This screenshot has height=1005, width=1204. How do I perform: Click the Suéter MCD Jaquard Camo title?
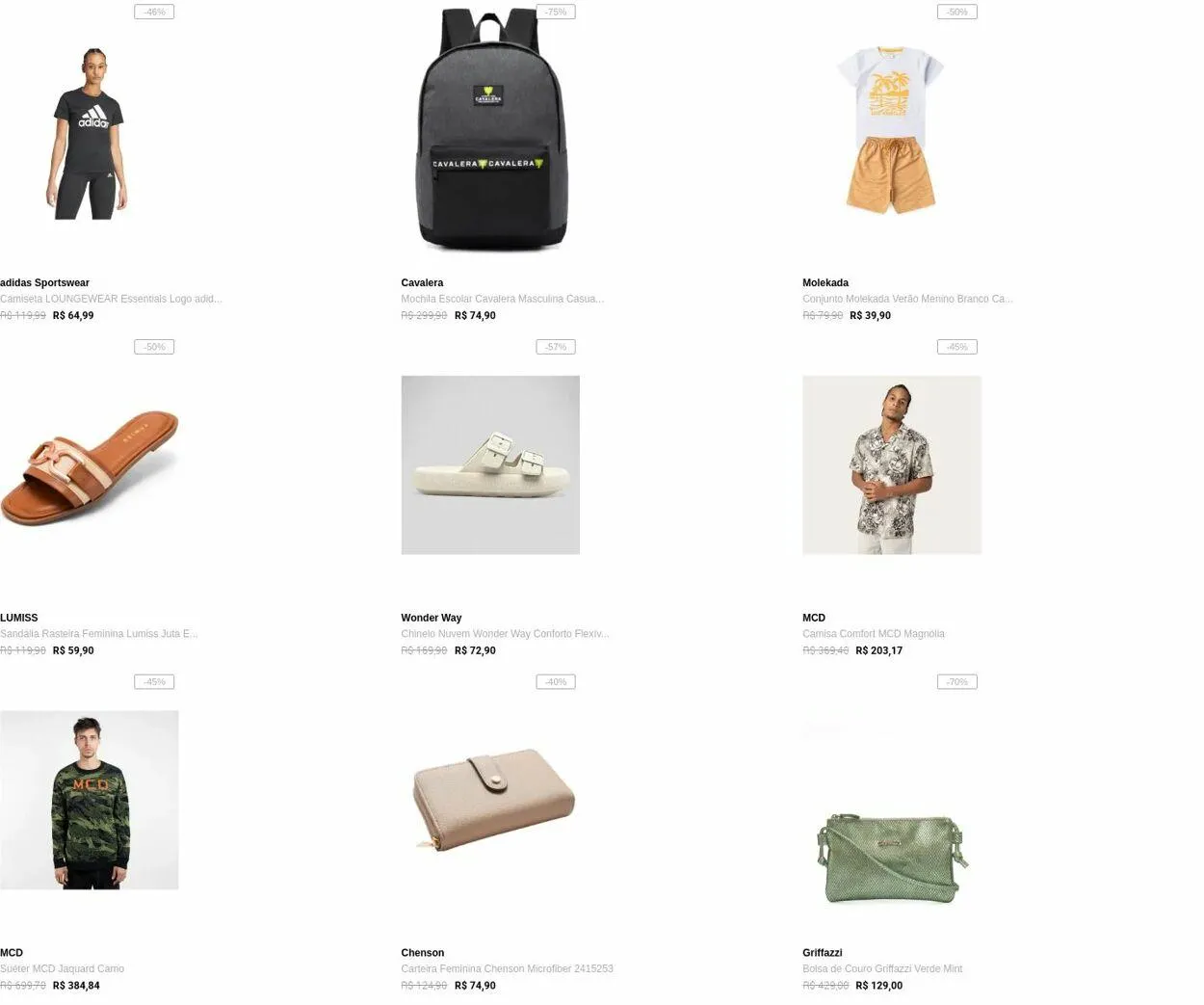click(62, 969)
